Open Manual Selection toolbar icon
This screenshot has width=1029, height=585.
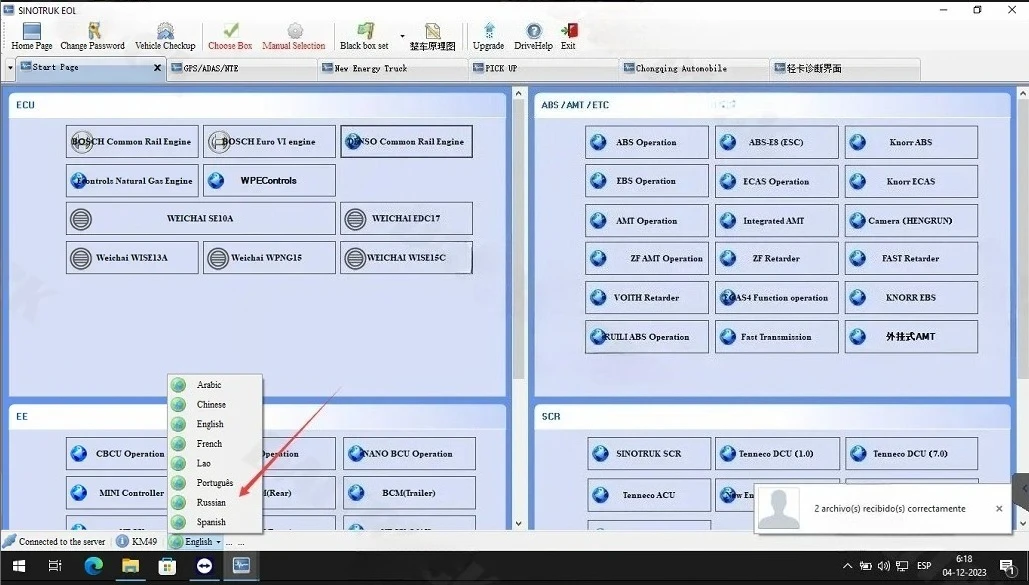tap(293, 35)
